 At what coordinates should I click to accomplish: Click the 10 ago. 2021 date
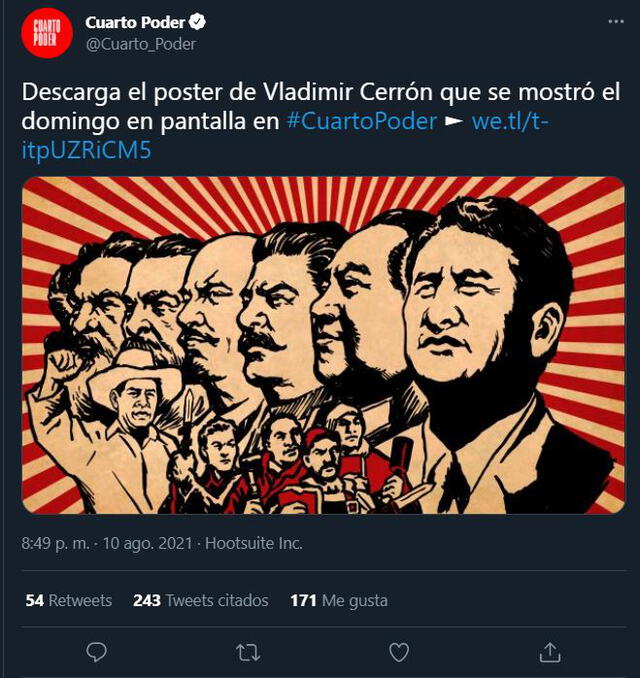pyautogui.click(x=147, y=543)
